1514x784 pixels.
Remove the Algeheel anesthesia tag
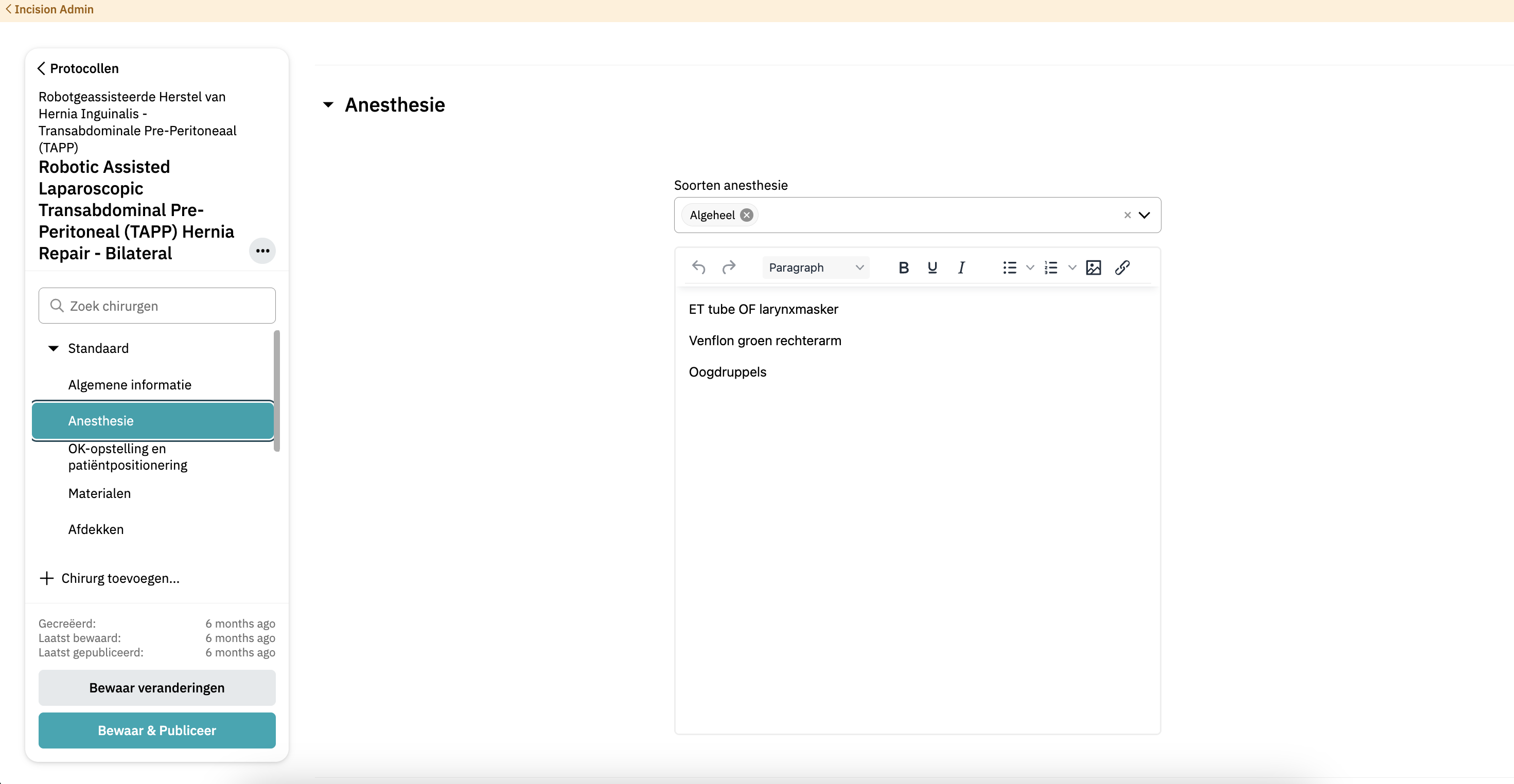(746, 215)
